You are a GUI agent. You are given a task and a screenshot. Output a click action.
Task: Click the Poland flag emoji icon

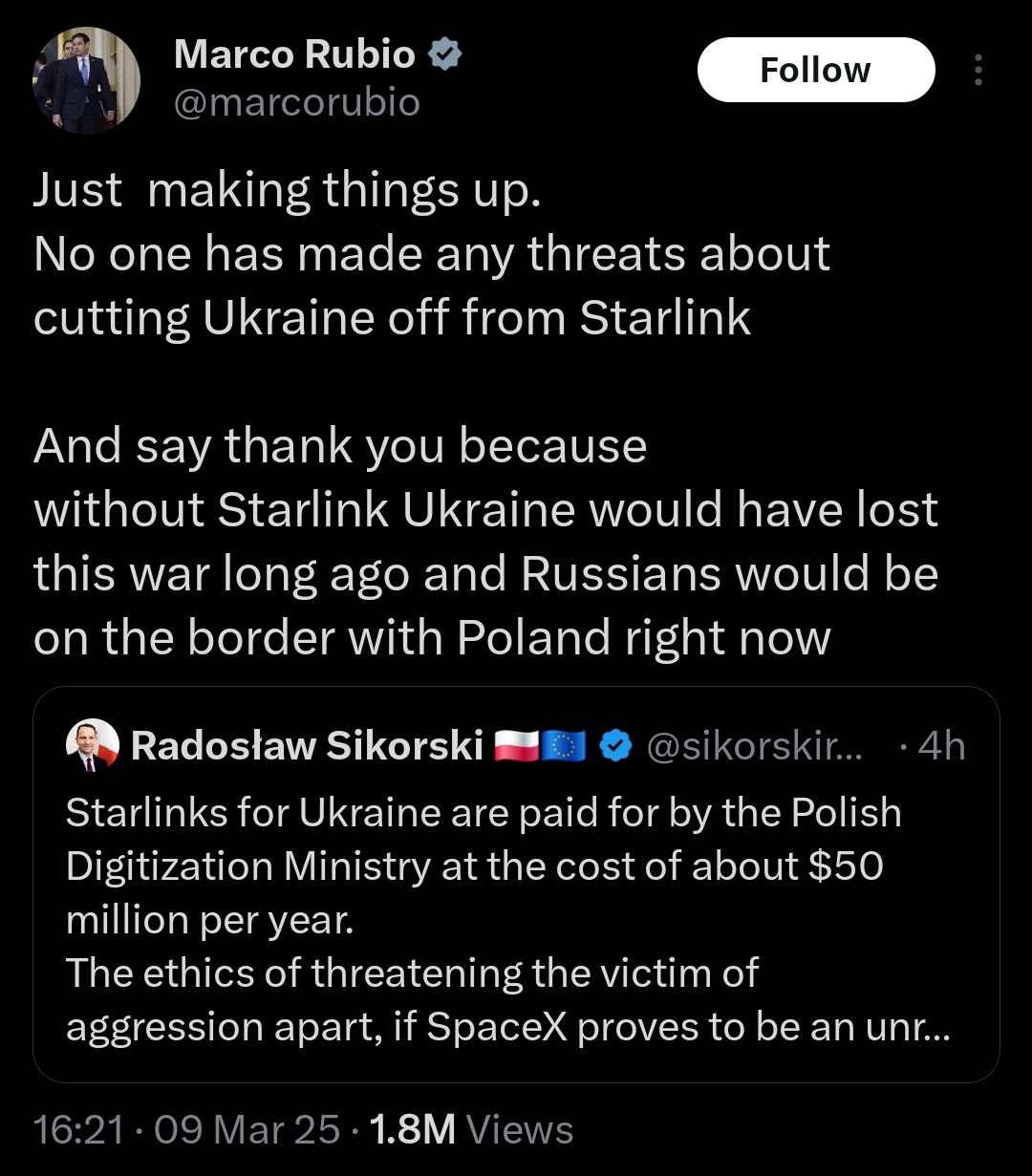[516, 747]
